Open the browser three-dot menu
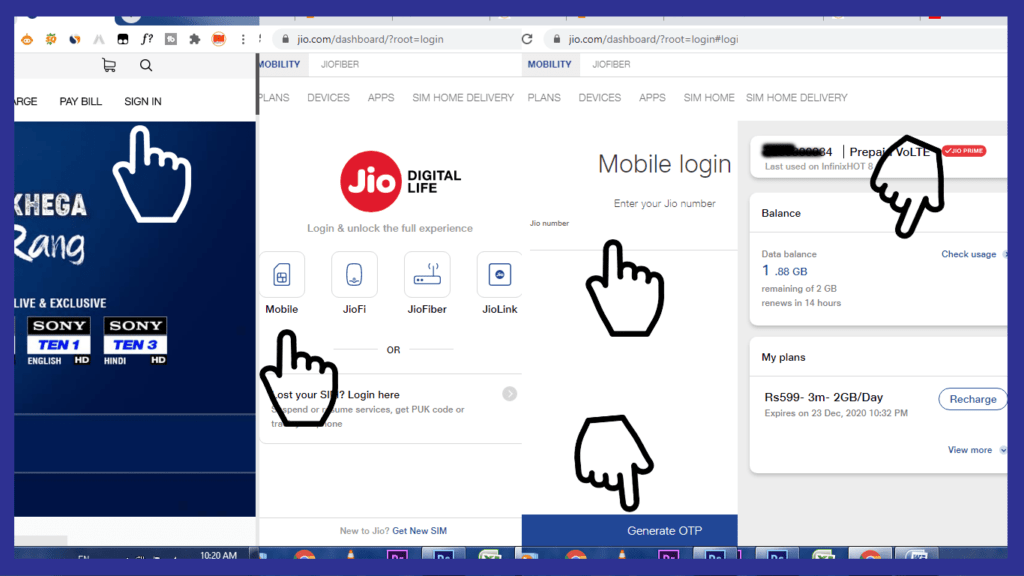The image size is (1024, 576). click(x=243, y=38)
